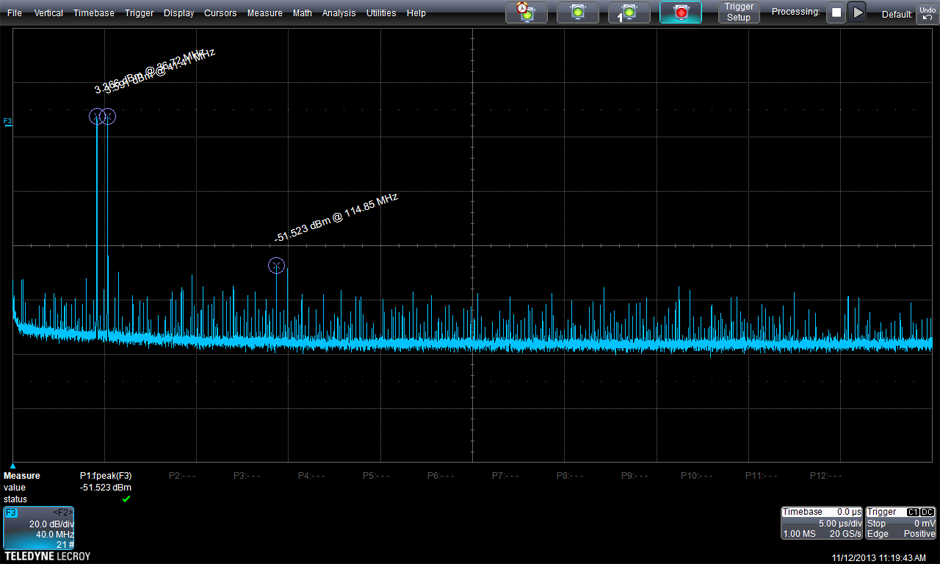Select the empty P2 measurement slot
The image size is (940, 564).
coord(180,476)
